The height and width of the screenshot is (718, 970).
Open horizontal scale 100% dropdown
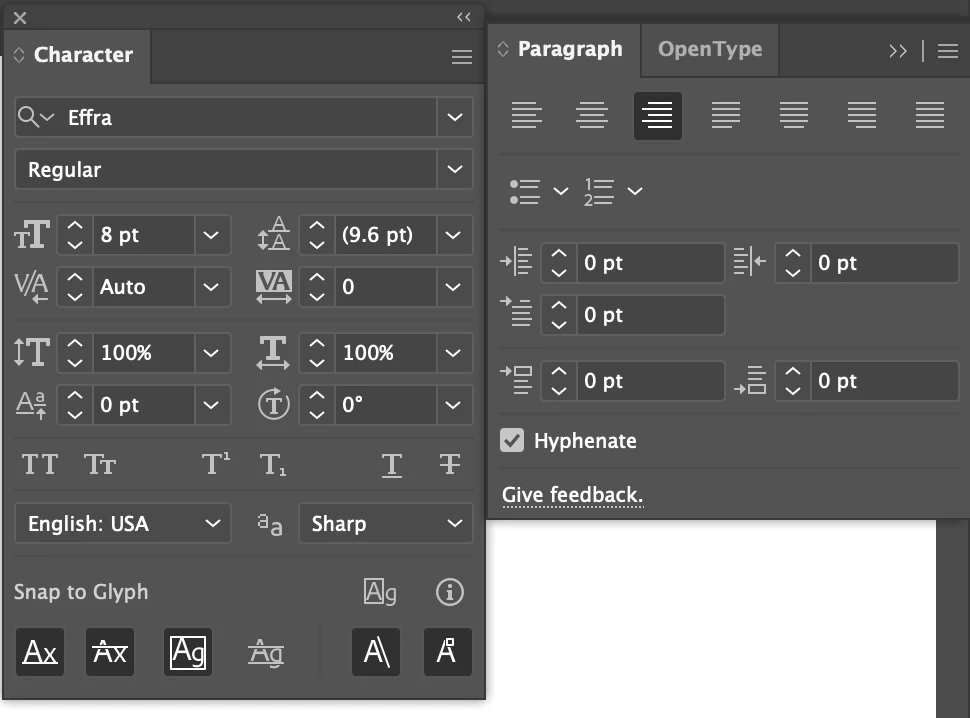coord(453,353)
